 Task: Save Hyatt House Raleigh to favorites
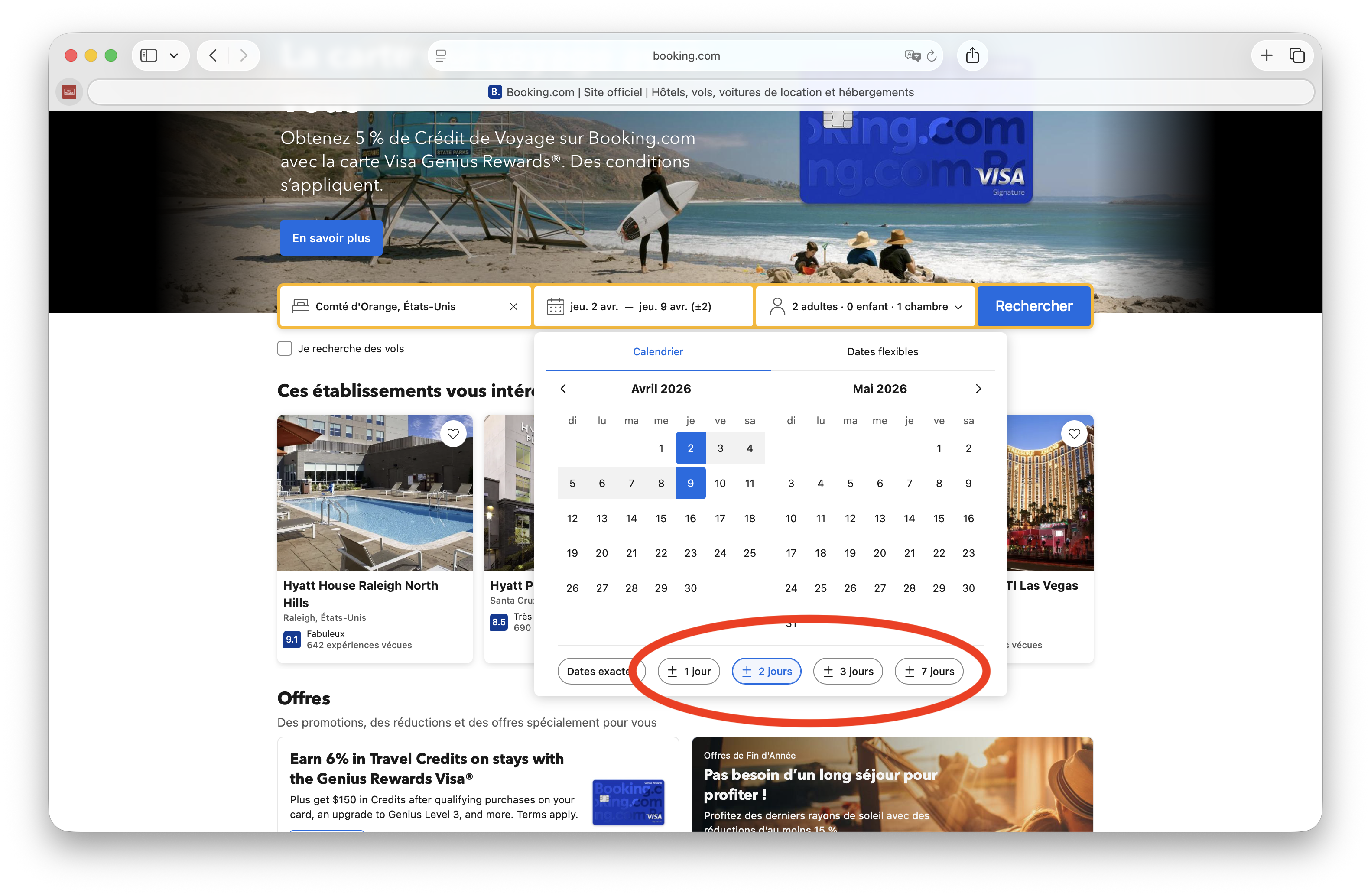(453, 434)
